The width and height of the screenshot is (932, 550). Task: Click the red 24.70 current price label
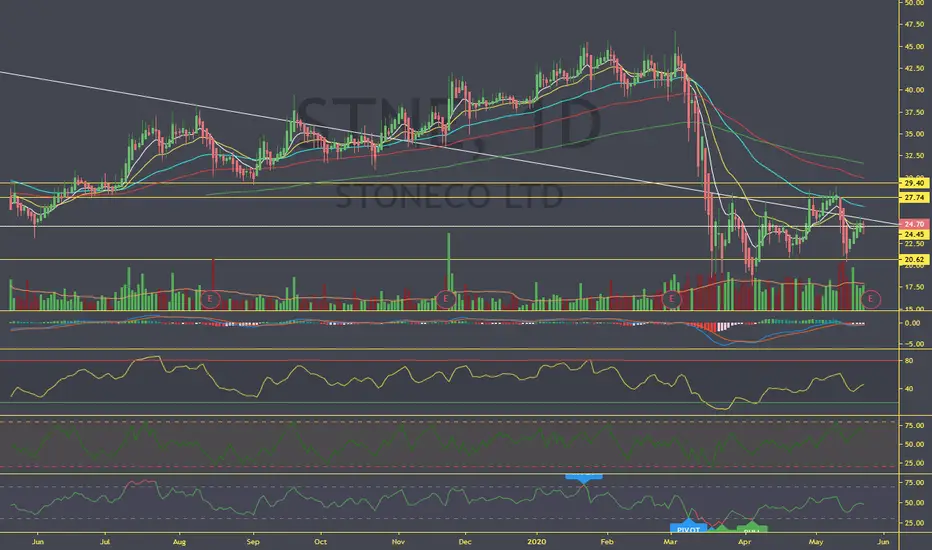[x=914, y=224]
